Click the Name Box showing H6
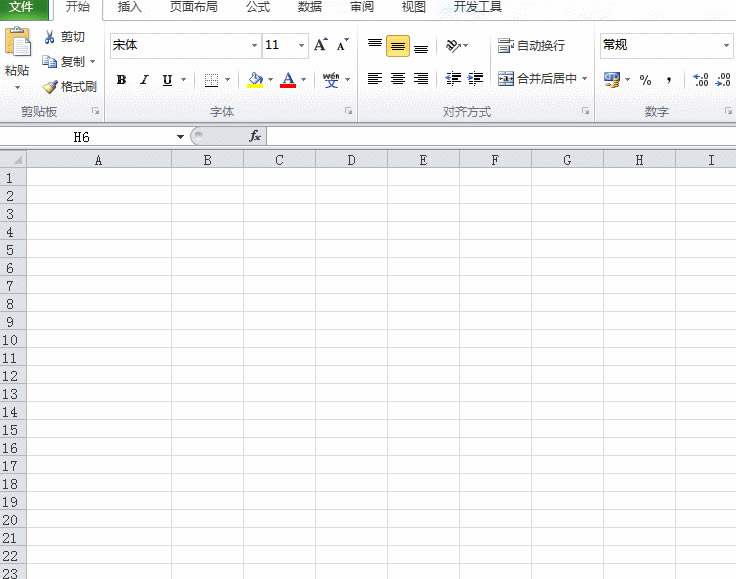Viewport: 736px width, 579px height. coord(87,137)
